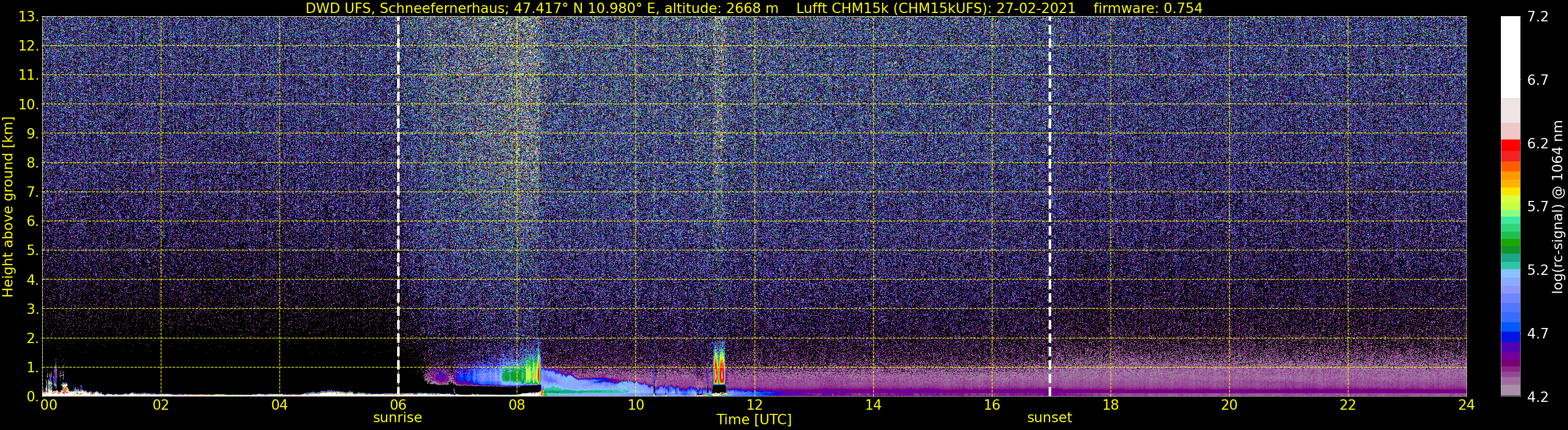Click the time axis tick label 14
The width and height of the screenshot is (1568, 430).
click(873, 405)
